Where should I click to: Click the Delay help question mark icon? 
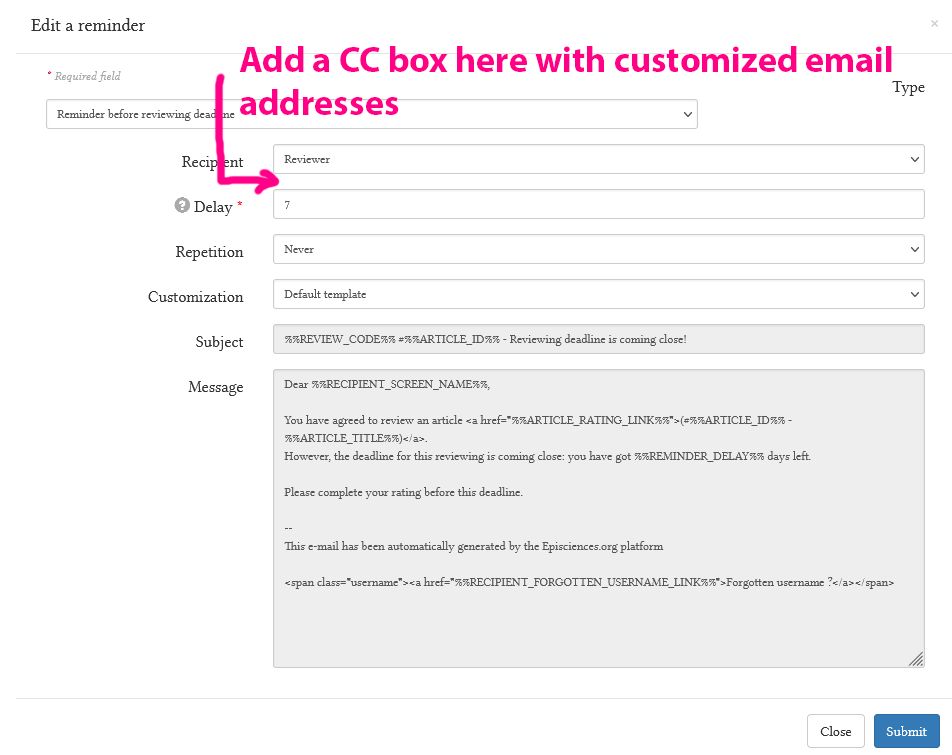[x=182, y=205]
